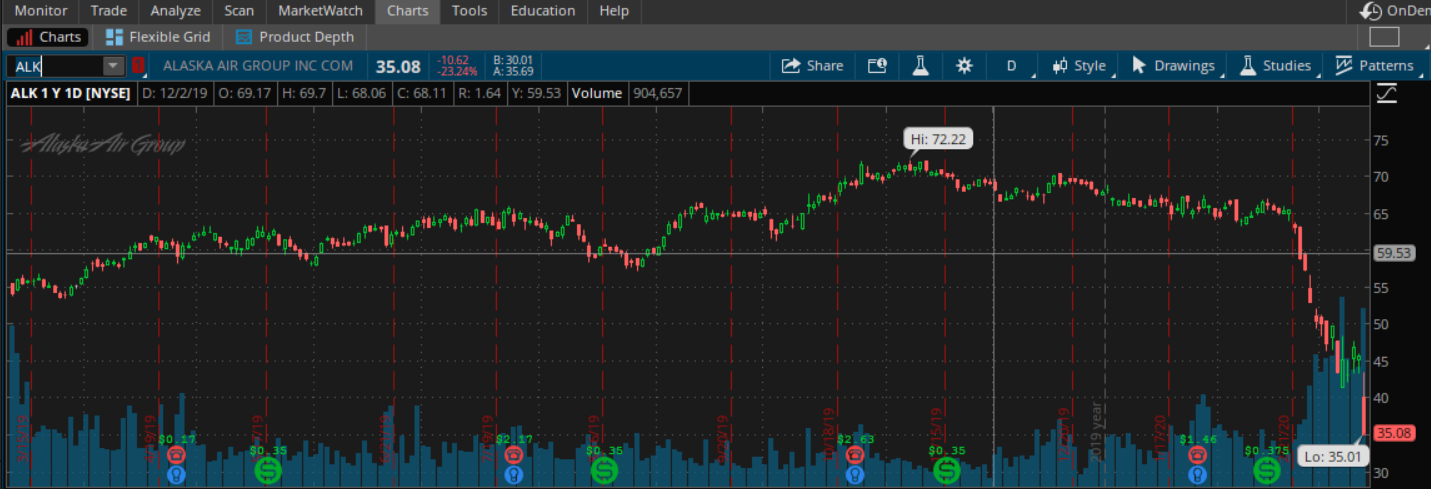Click the $1.46 earnings phone icon
Viewport: 1431px width, 489px height.
coord(1198,455)
